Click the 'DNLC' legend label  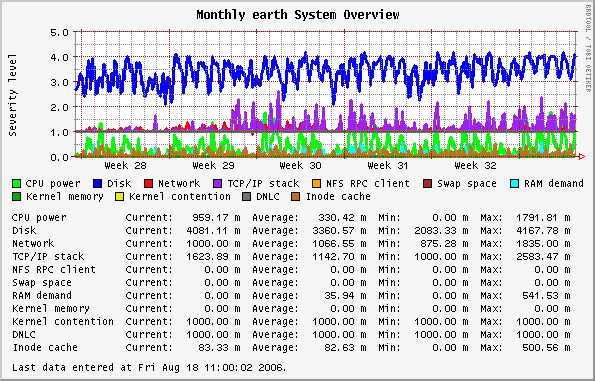(x=268, y=197)
